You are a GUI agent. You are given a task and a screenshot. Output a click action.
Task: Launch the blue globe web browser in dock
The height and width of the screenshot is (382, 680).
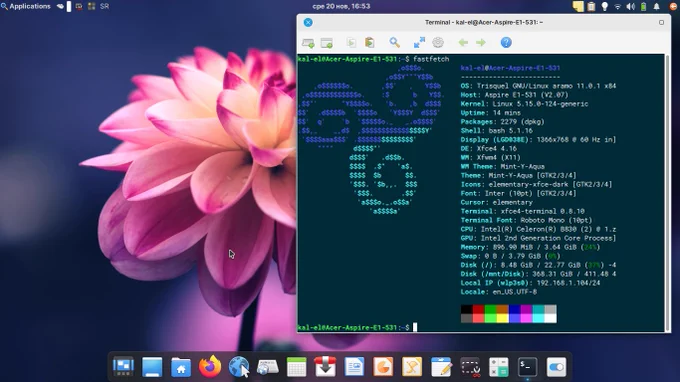click(239, 367)
